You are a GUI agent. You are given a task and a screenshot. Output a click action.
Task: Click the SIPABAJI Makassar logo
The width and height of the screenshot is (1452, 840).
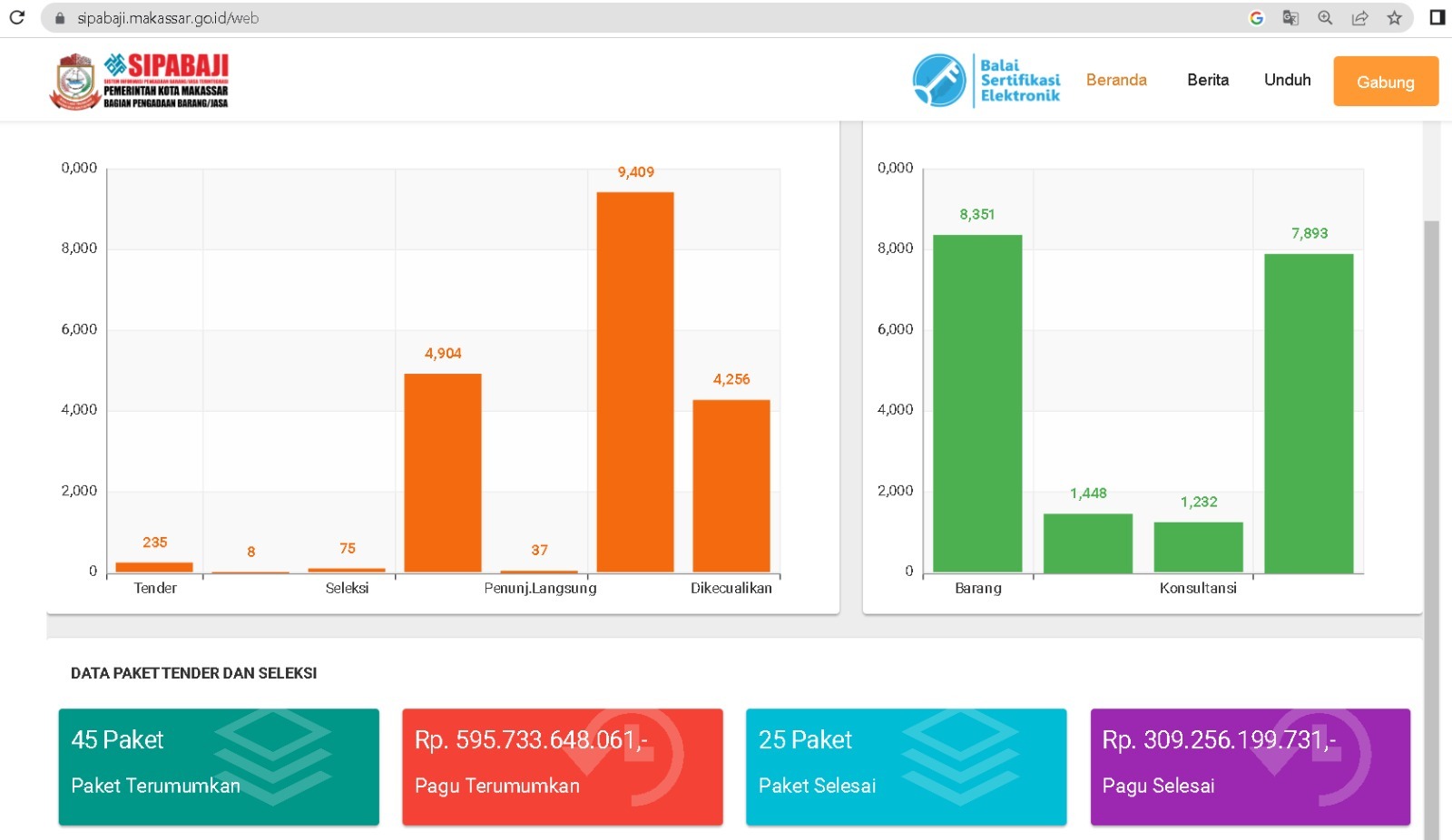point(139,81)
